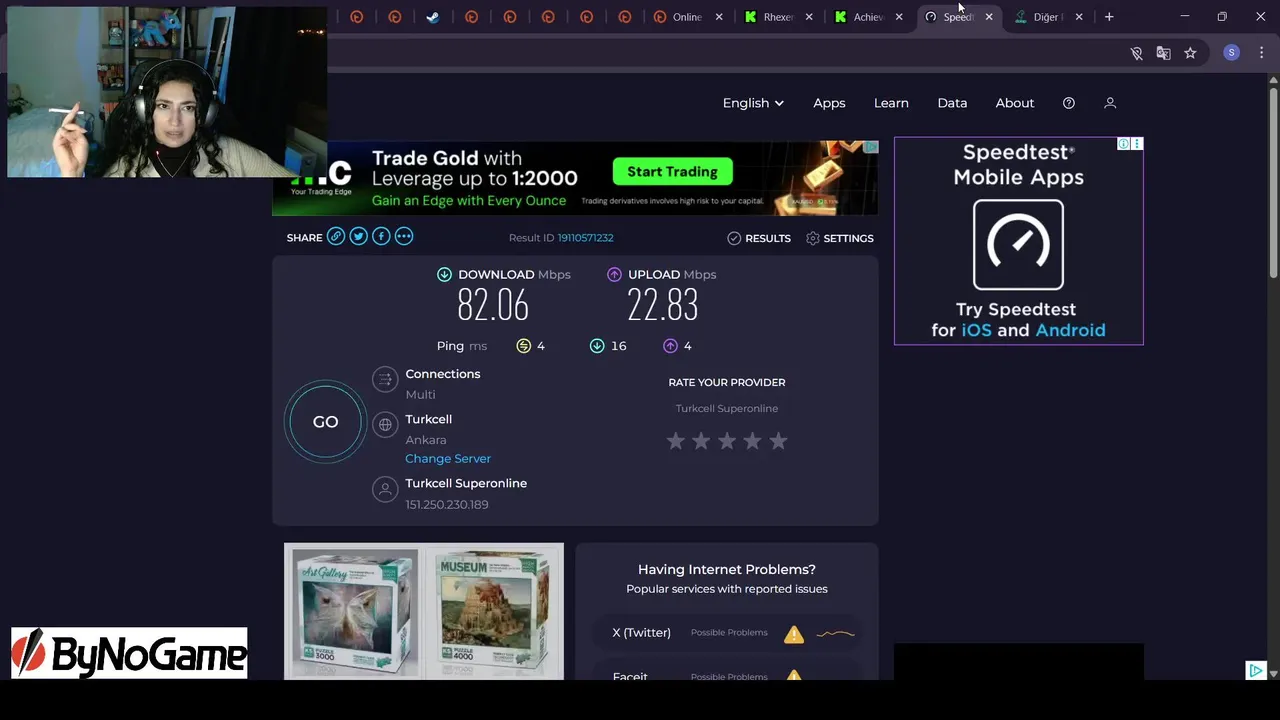Open the account login person icon

[1110, 103]
